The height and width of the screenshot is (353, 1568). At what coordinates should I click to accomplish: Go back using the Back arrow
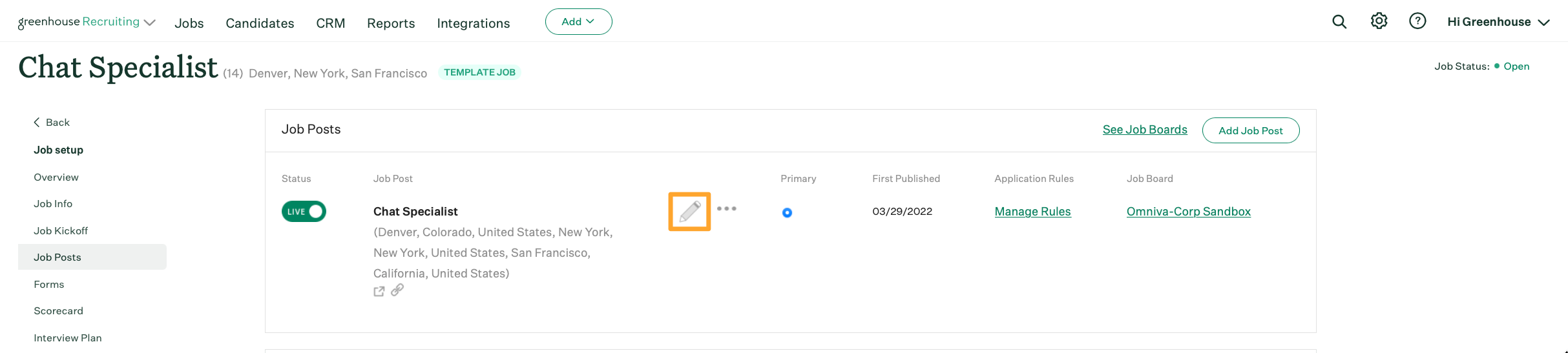coord(52,122)
